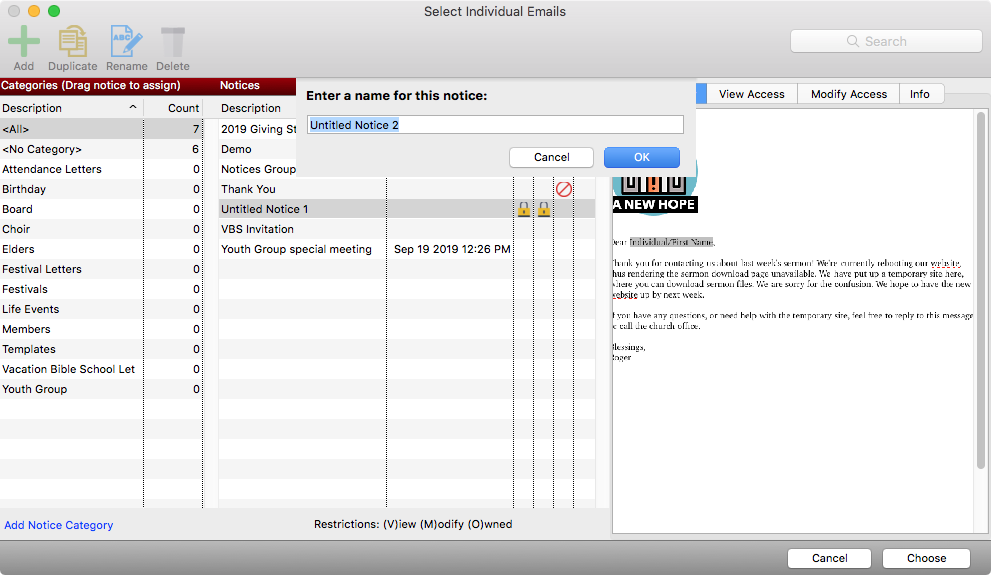Screen dimensions: 991x575
Task: Click the Choose button at bottom
Action: [926, 558]
